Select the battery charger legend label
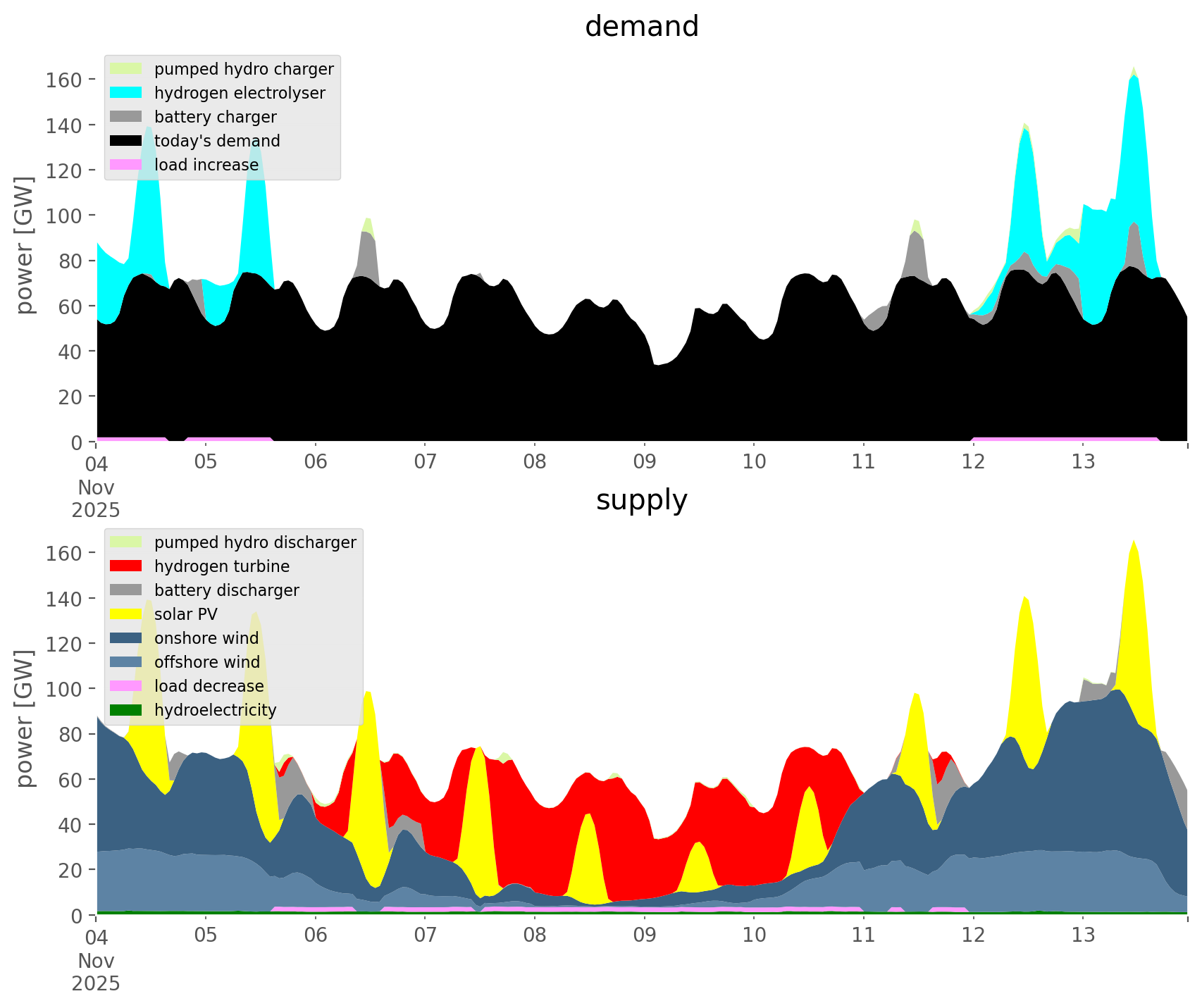 coord(215,117)
